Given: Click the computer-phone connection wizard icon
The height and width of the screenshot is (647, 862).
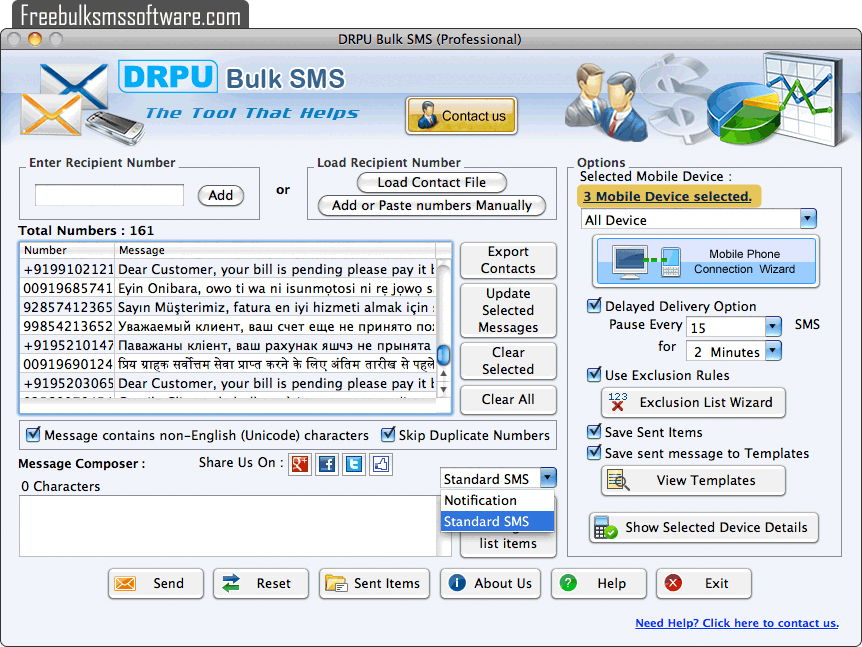Looking at the screenshot, I should 647,261.
